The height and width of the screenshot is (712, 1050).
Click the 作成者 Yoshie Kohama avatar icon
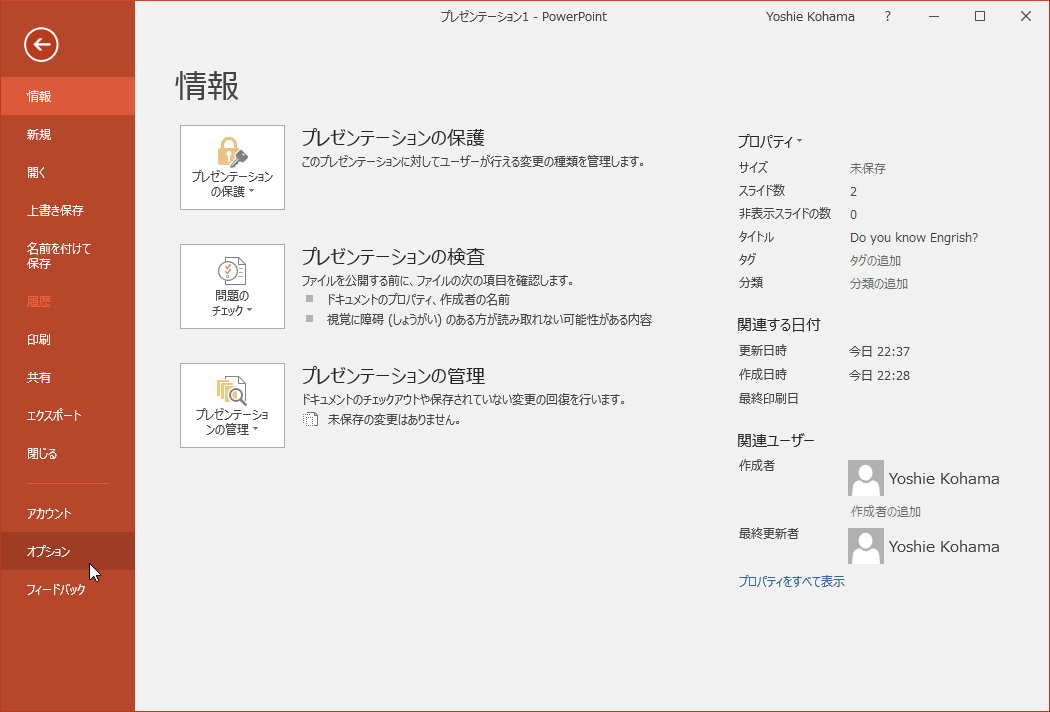(x=866, y=478)
